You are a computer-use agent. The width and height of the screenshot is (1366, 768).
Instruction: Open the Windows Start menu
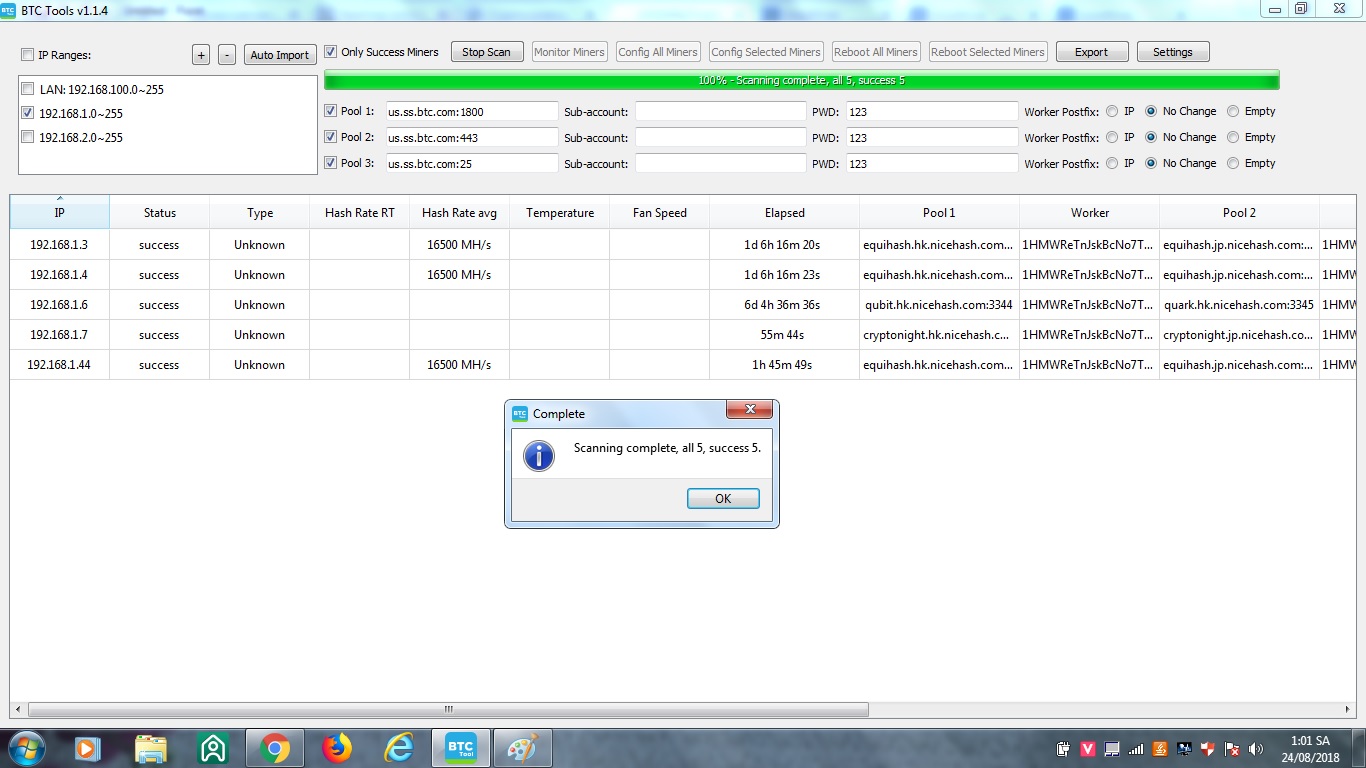coord(25,748)
